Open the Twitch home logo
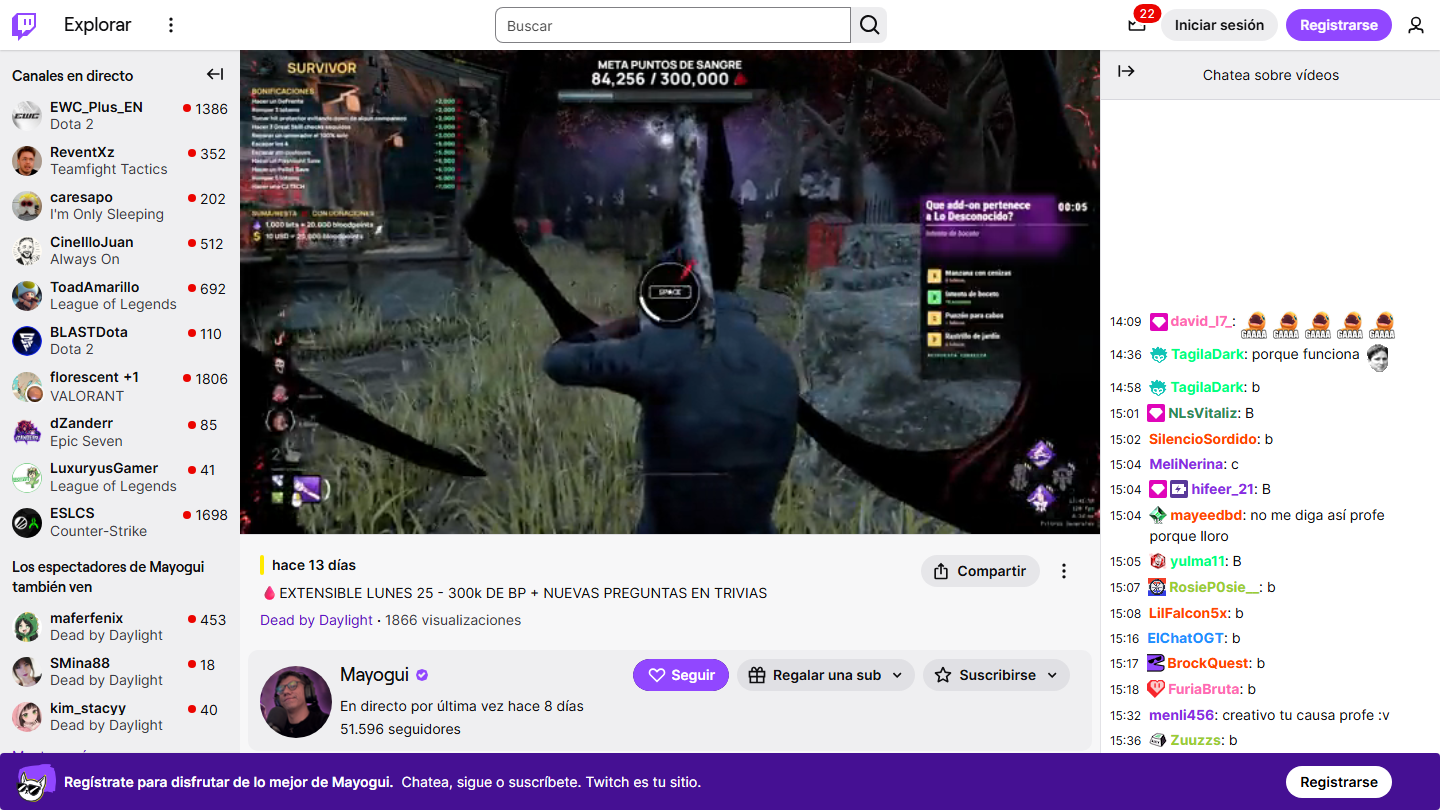1440x810 pixels. click(24, 25)
